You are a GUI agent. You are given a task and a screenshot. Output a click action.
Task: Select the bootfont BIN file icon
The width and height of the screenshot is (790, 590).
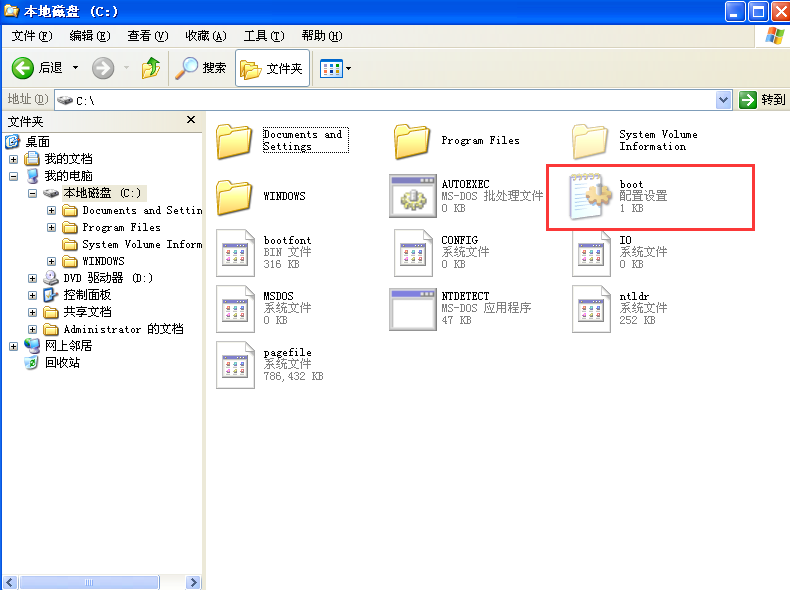point(235,253)
